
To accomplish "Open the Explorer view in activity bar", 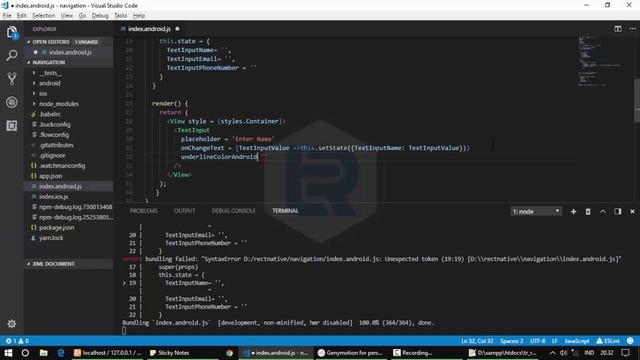I will coord(12,32).
